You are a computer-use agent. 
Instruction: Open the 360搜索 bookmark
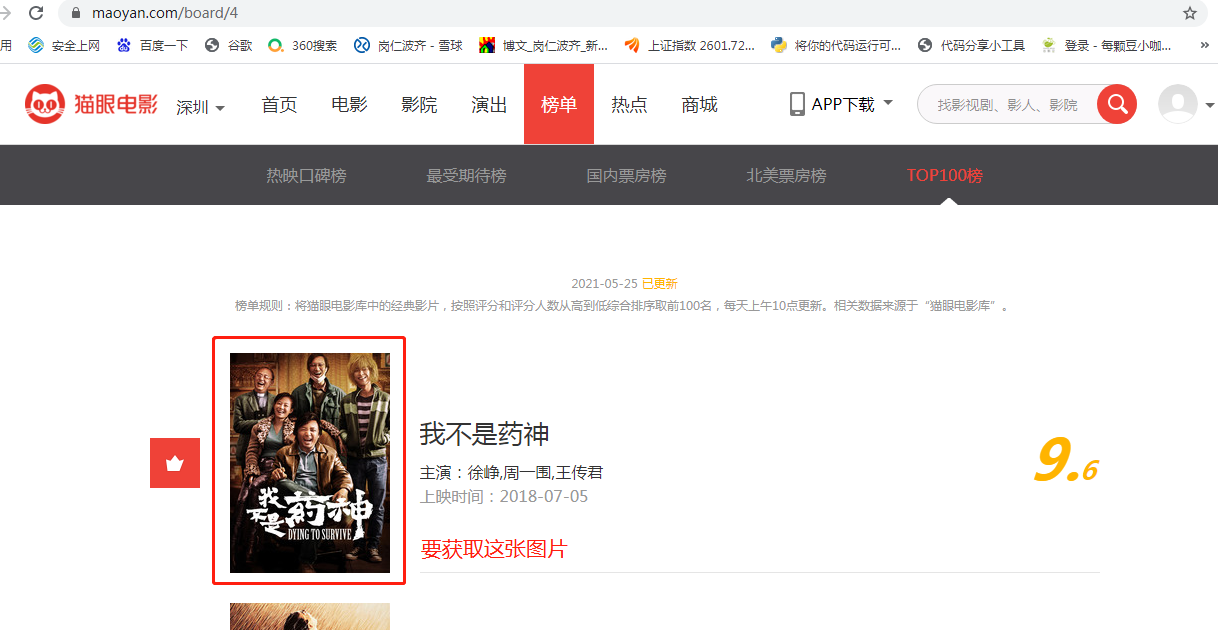tap(303, 45)
